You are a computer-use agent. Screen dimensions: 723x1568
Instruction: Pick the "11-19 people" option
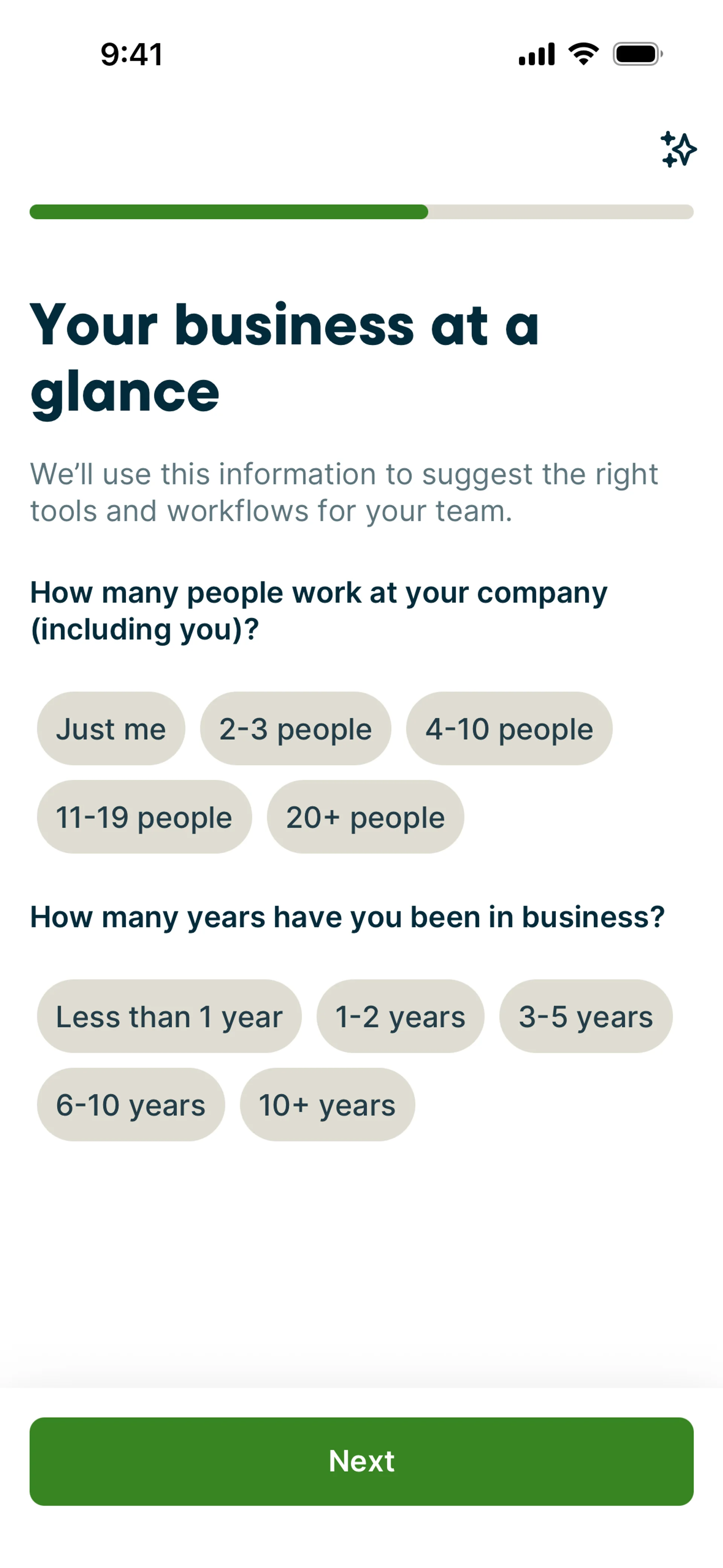144,817
